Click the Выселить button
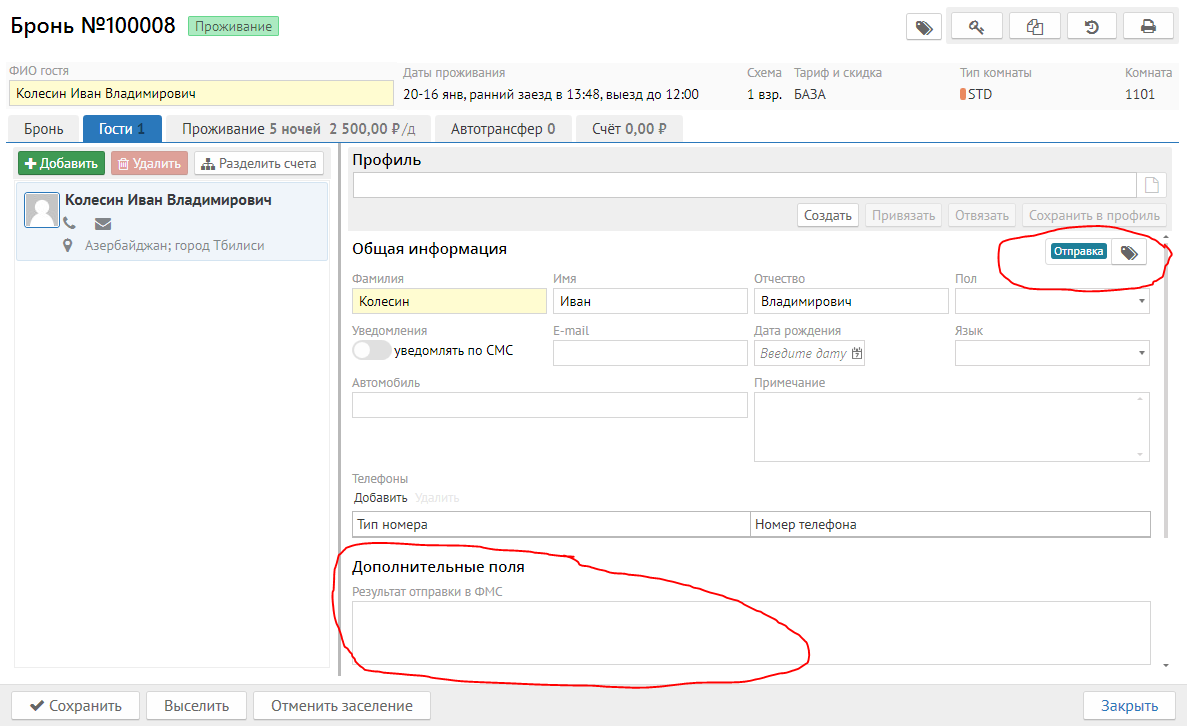Image resolution: width=1187 pixels, height=726 pixels. pyautogui.click(x=196, y=706)
